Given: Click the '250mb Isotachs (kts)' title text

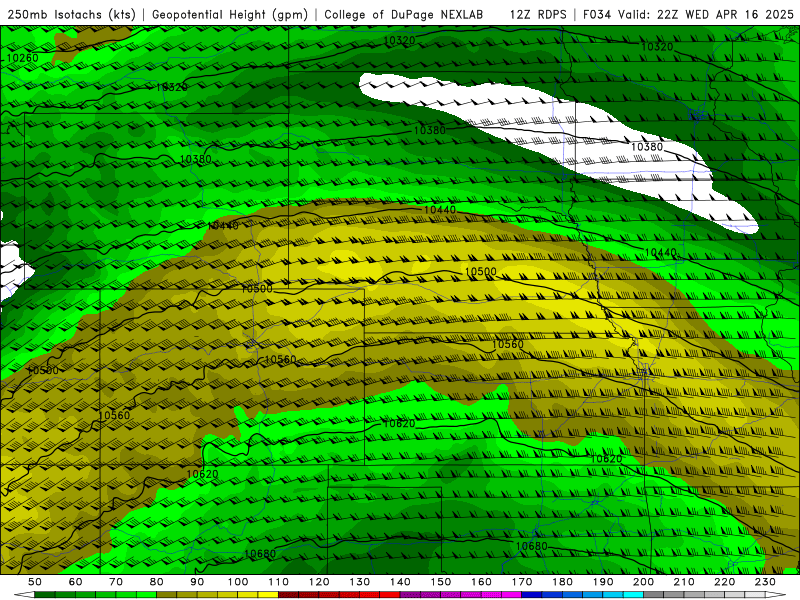Looking at the screenshot, I should pos(72,15).
